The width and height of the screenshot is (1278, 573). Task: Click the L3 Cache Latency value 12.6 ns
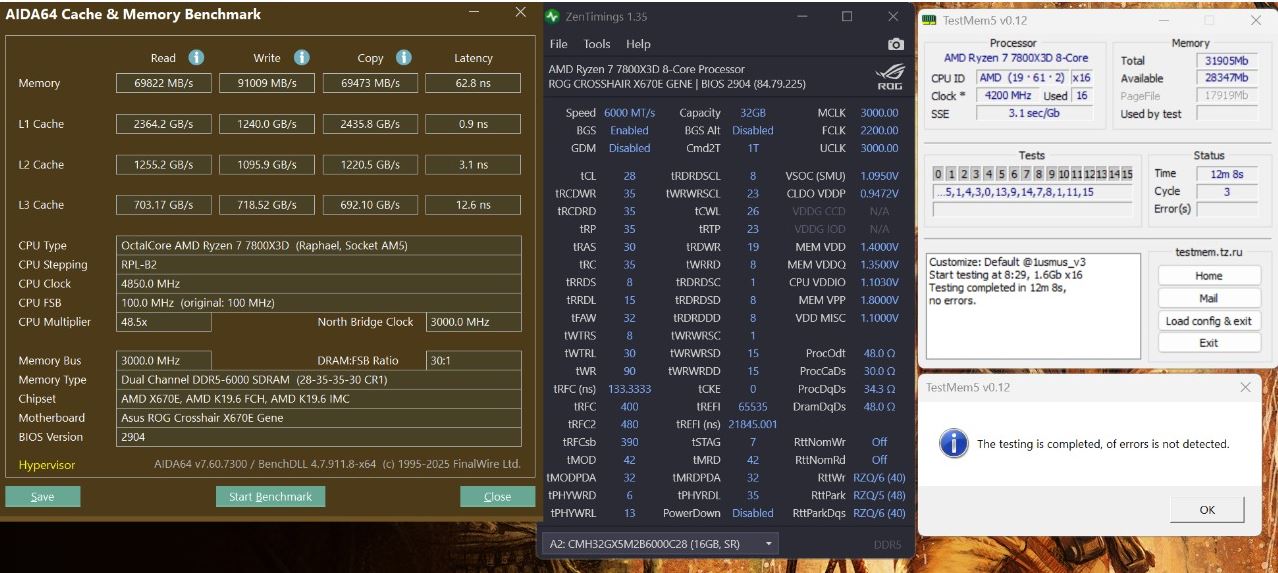(473, 205)
